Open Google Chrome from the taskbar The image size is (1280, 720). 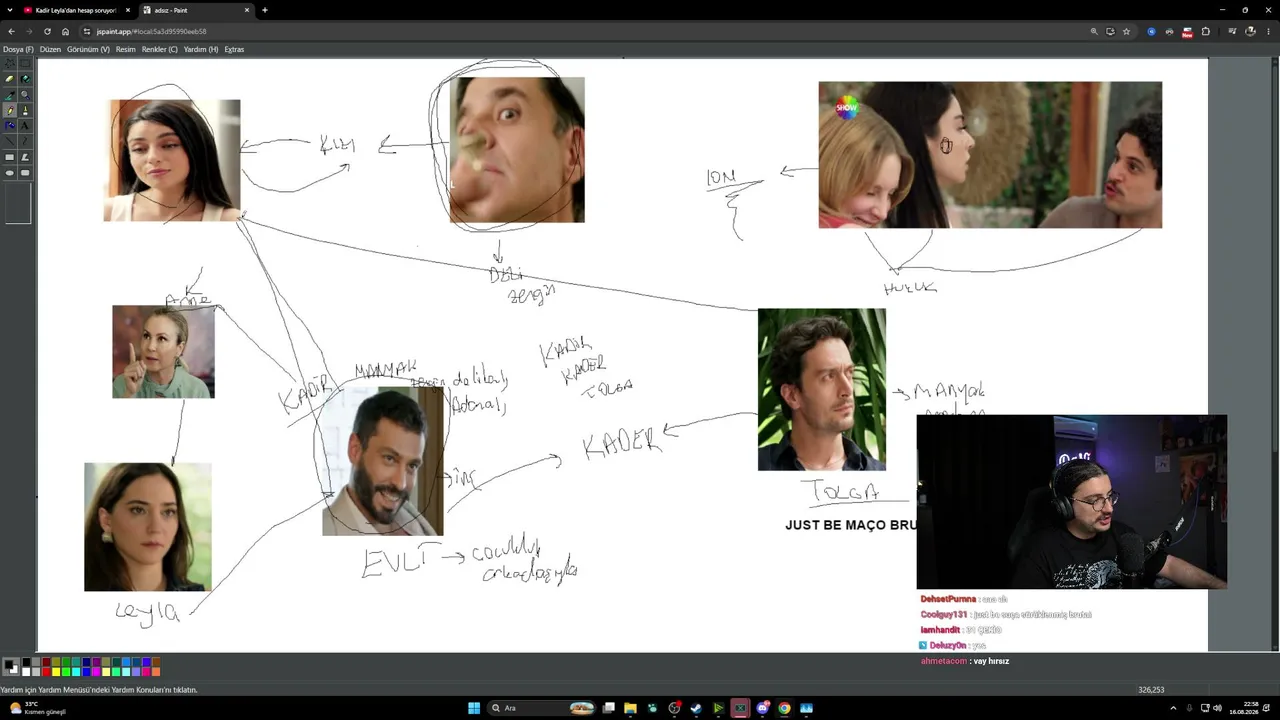click(784, 708)
